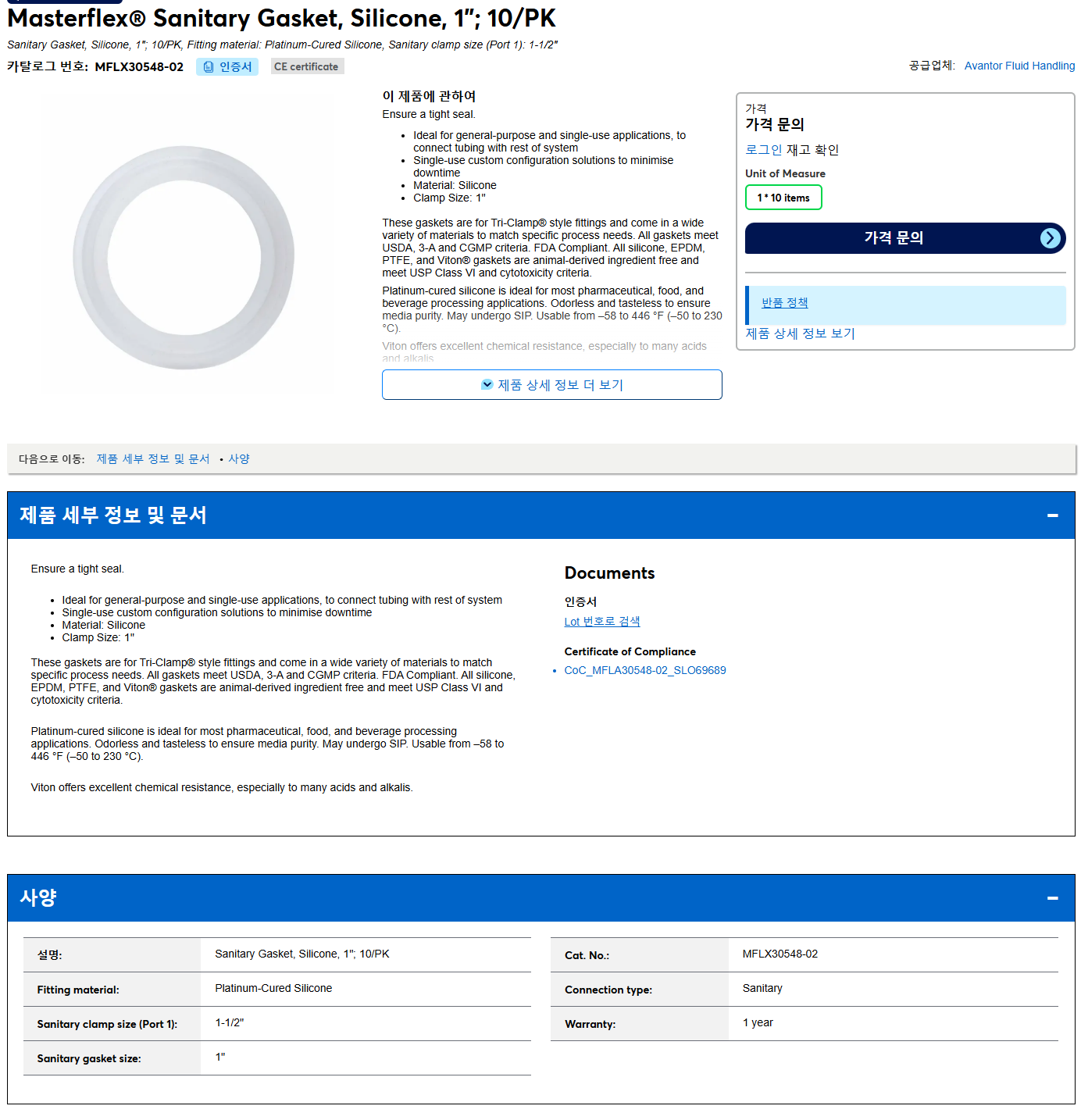Click the Unit of Measure label
1081x1120 pixels.
[785, 173]
